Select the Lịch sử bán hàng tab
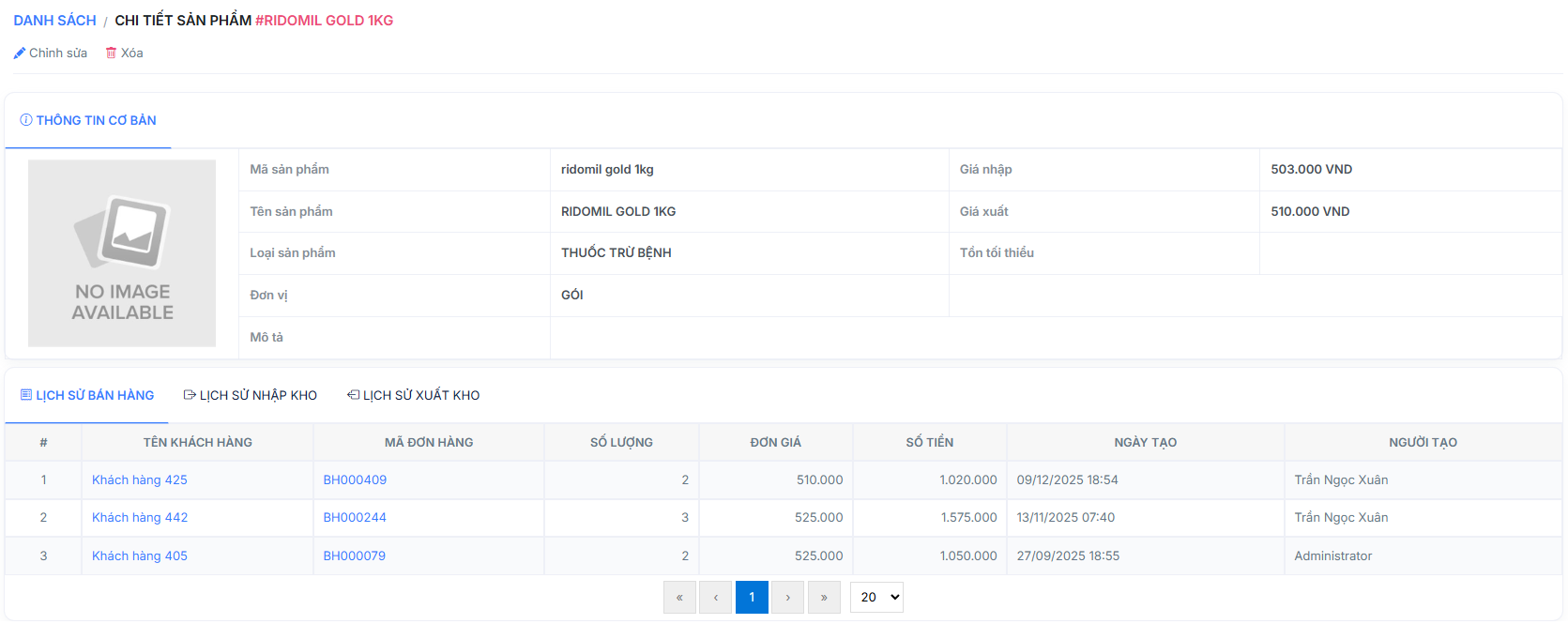The height and width of the screenshot is (624, 1568). [87, 396]
